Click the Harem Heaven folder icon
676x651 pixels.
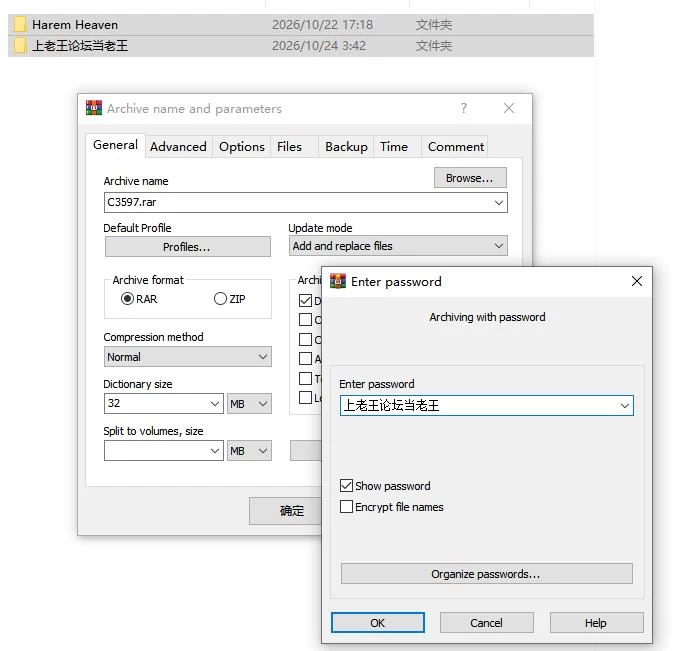coord(20,25)
